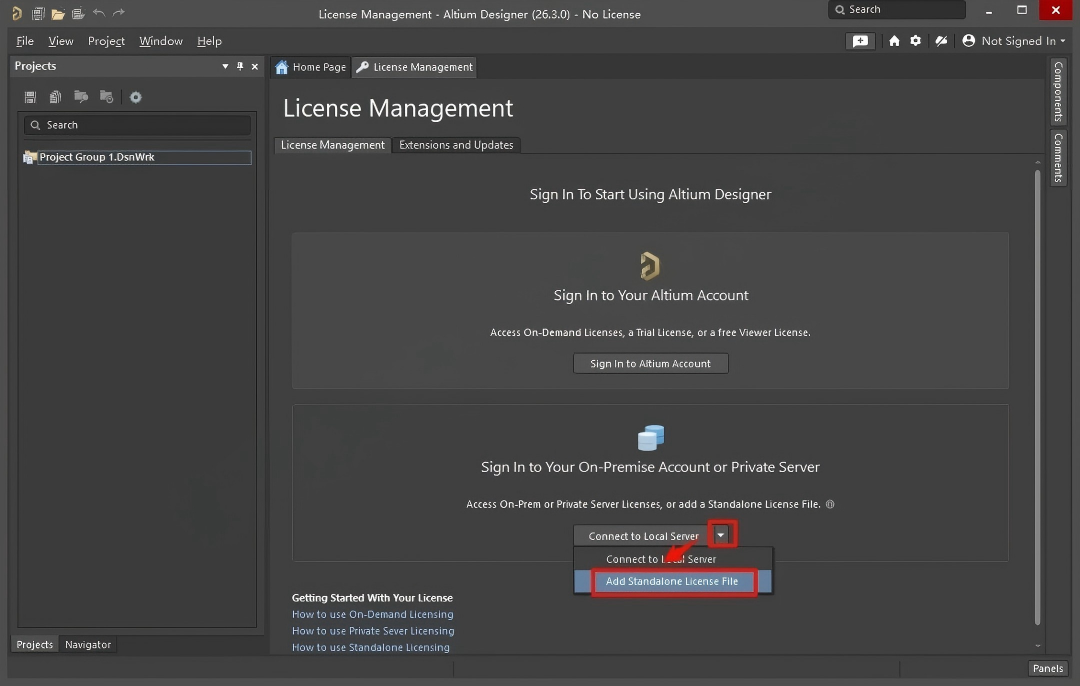Switch to Extensions and Updates tab

click(x=456, y=145)
